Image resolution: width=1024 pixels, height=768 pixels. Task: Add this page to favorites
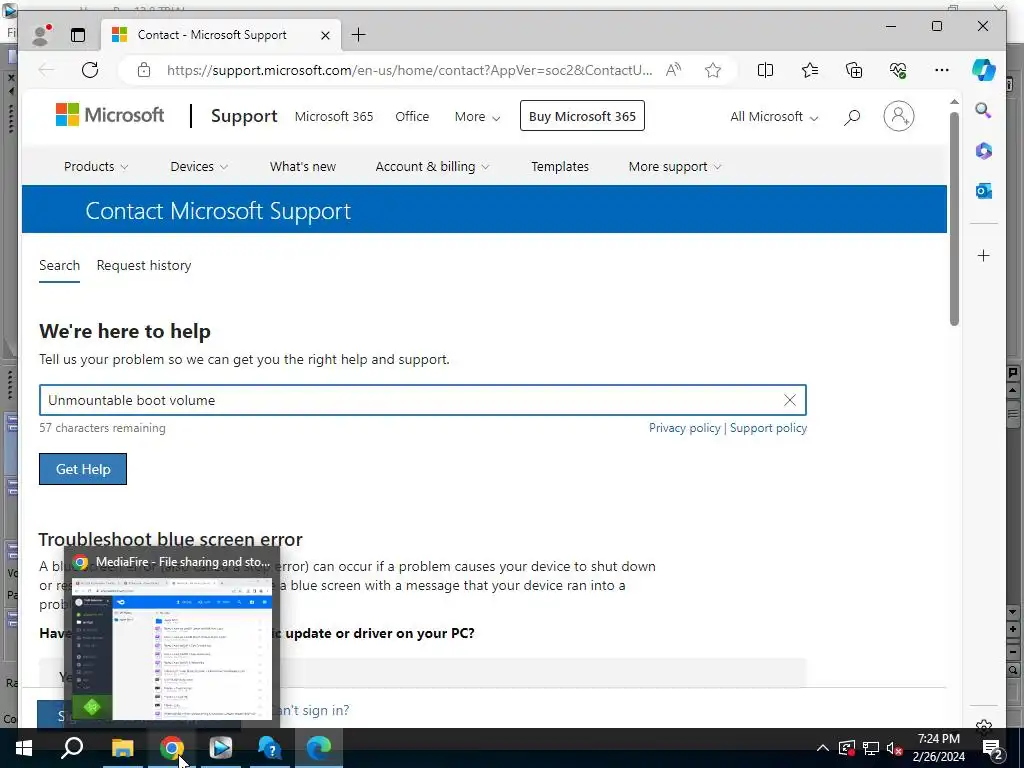[x=713, y=70]
